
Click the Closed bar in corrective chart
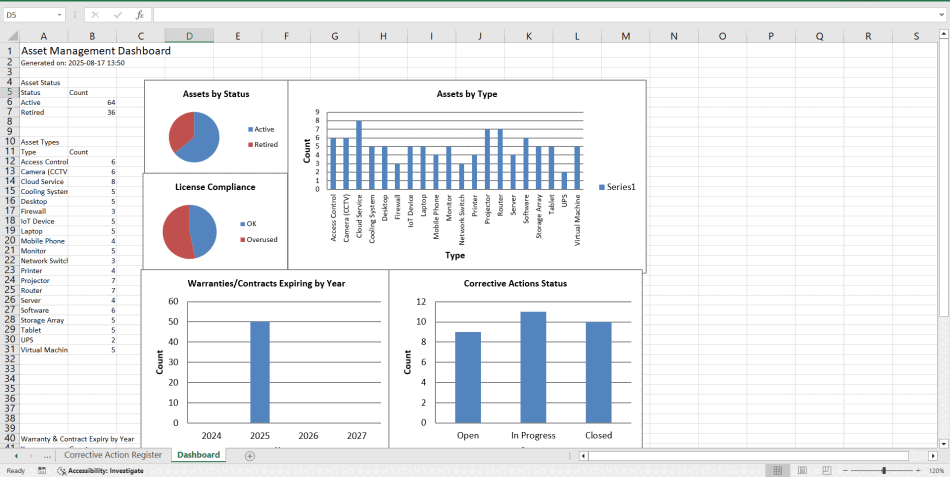point(598,373)
